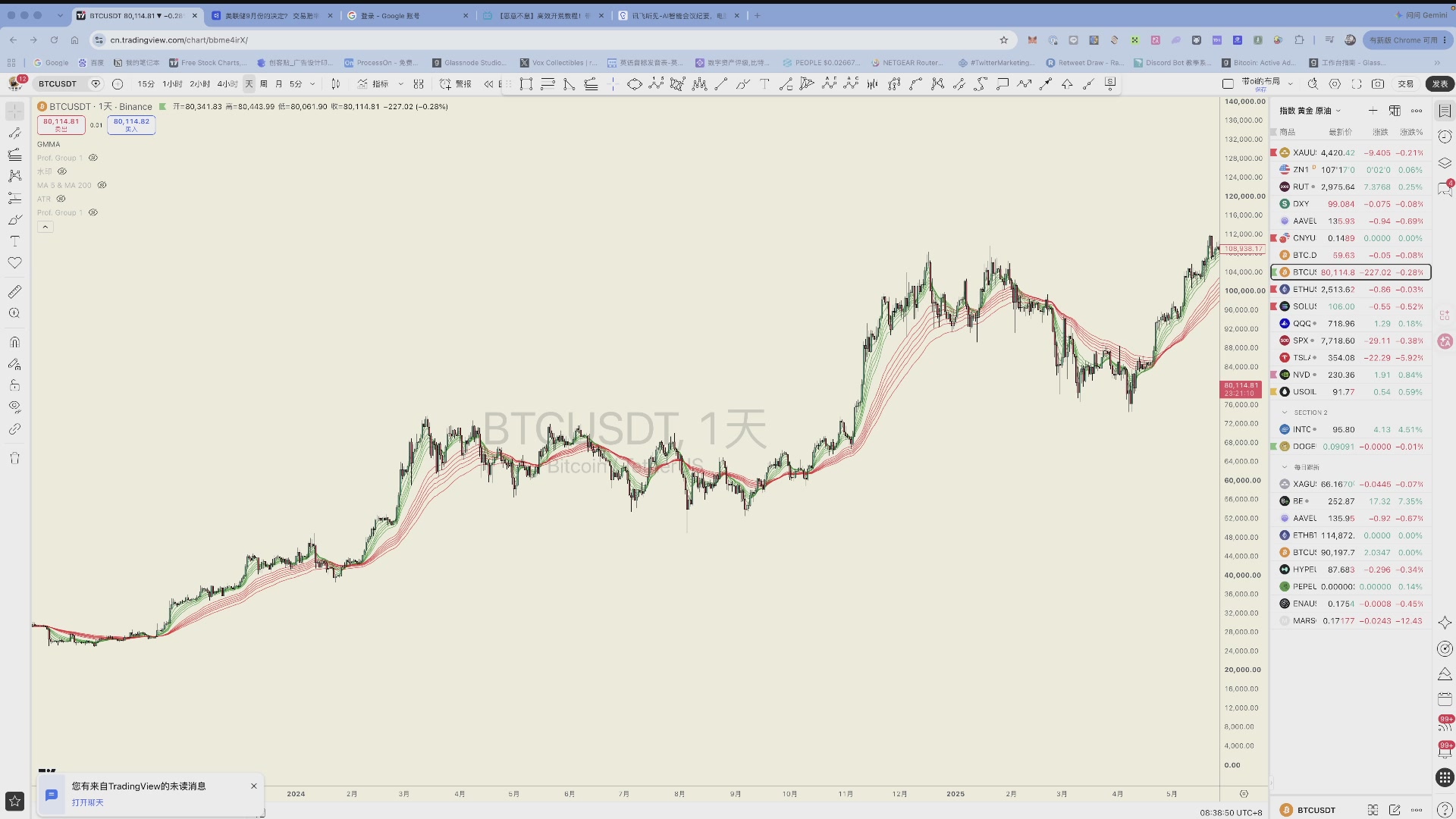Toggle lock all drawings
Viewport: 1456px width, 819px height.
pos(14,385)
